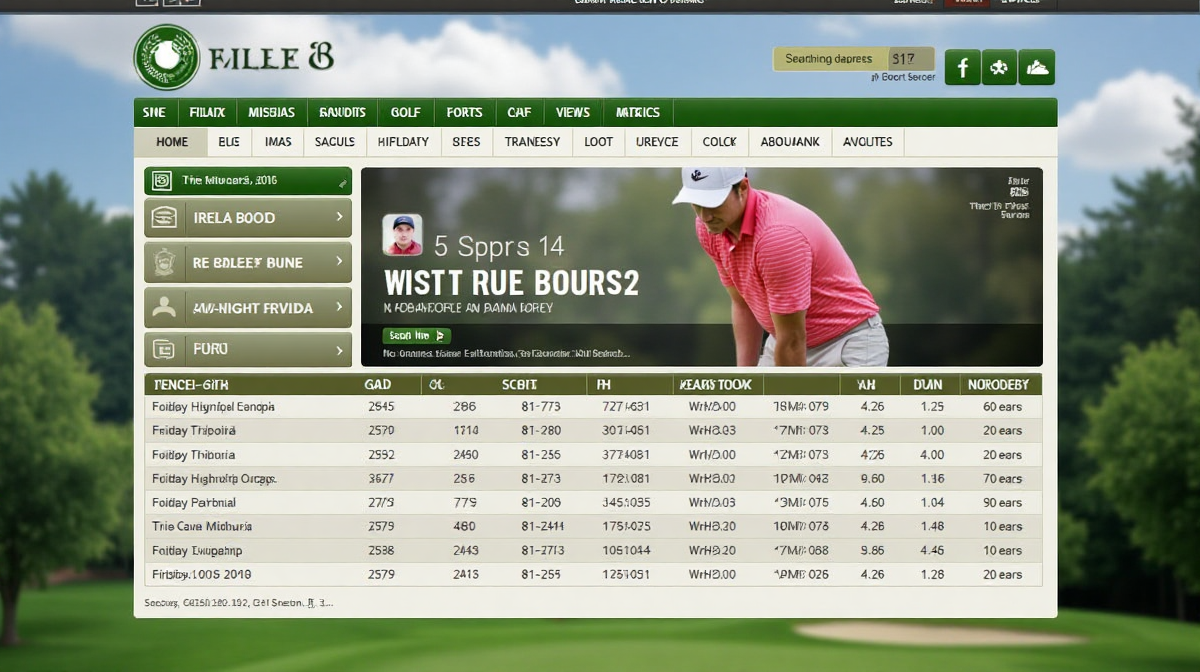Expand the AW-NIGHT FRVIDA chevron arrow
The image size is (1200, 672).
339,307
